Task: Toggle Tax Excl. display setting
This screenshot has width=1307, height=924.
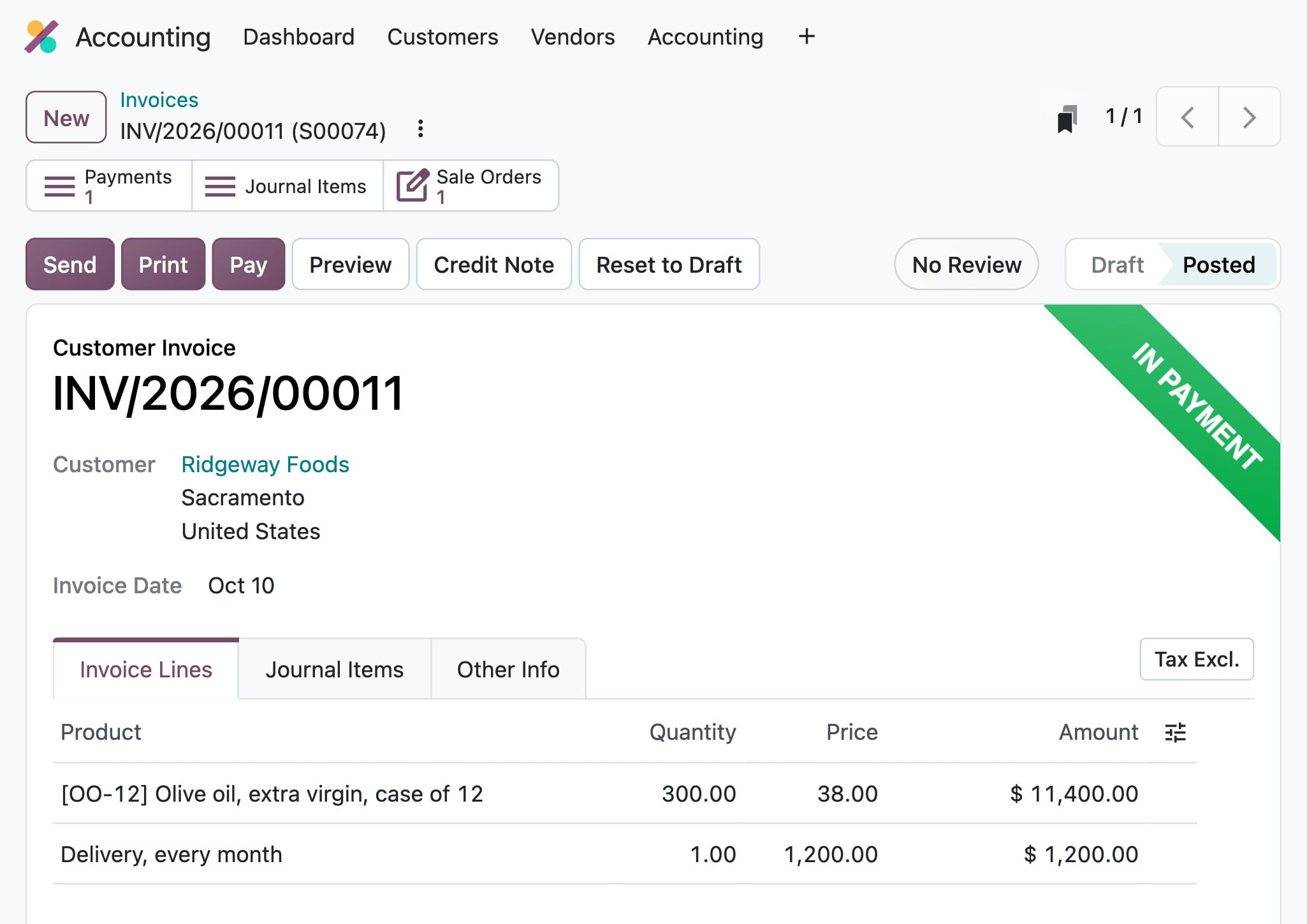Action: tap(1197, 659)
